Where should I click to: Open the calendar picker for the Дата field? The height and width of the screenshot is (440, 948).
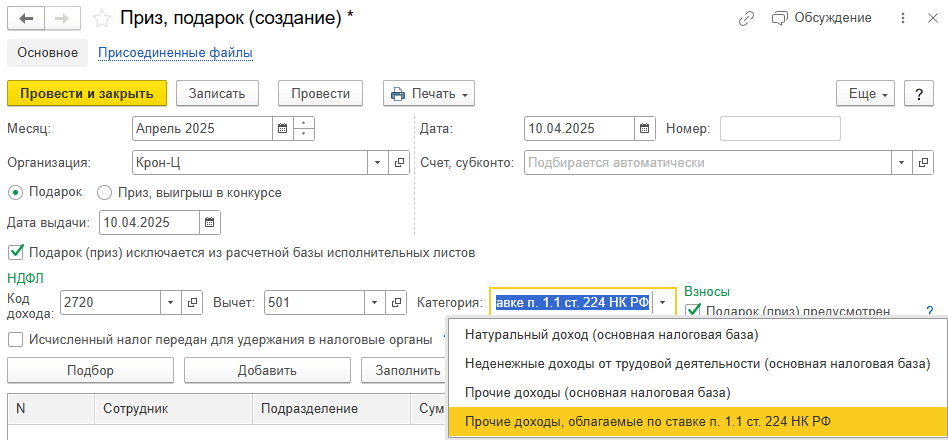pyautogui.click(x=646, y=128)
